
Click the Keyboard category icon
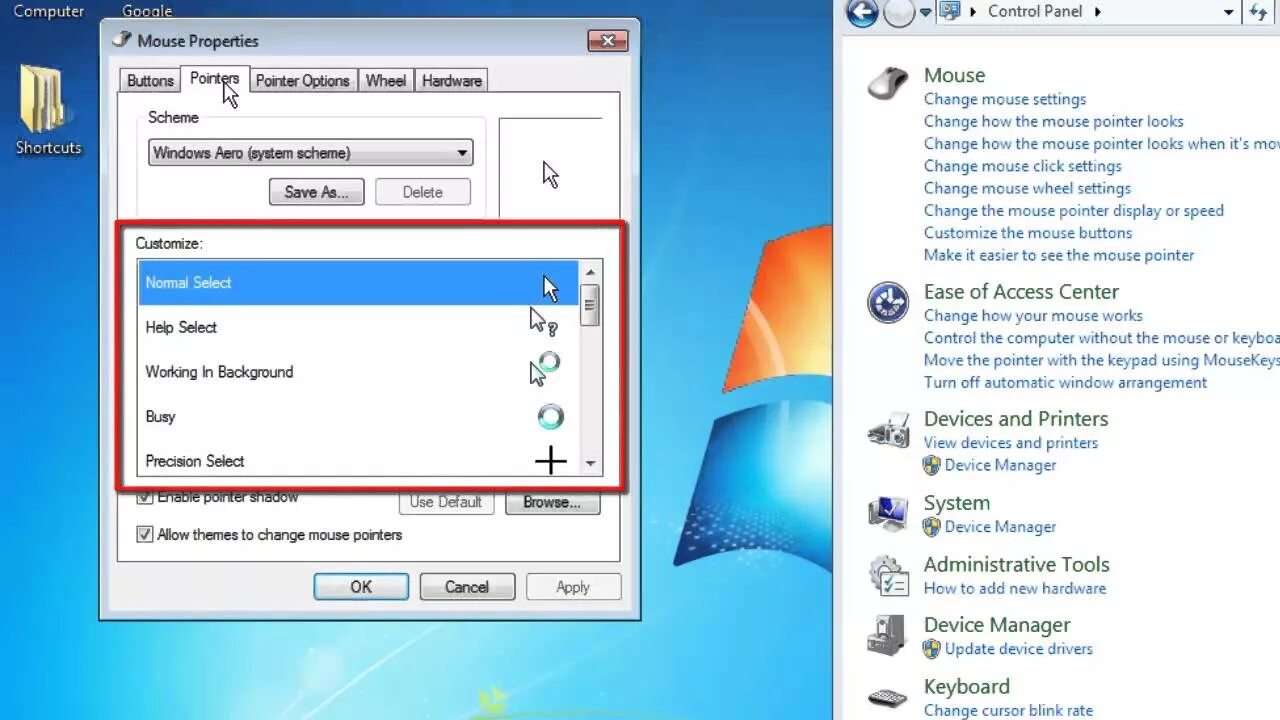coord(888,697)
